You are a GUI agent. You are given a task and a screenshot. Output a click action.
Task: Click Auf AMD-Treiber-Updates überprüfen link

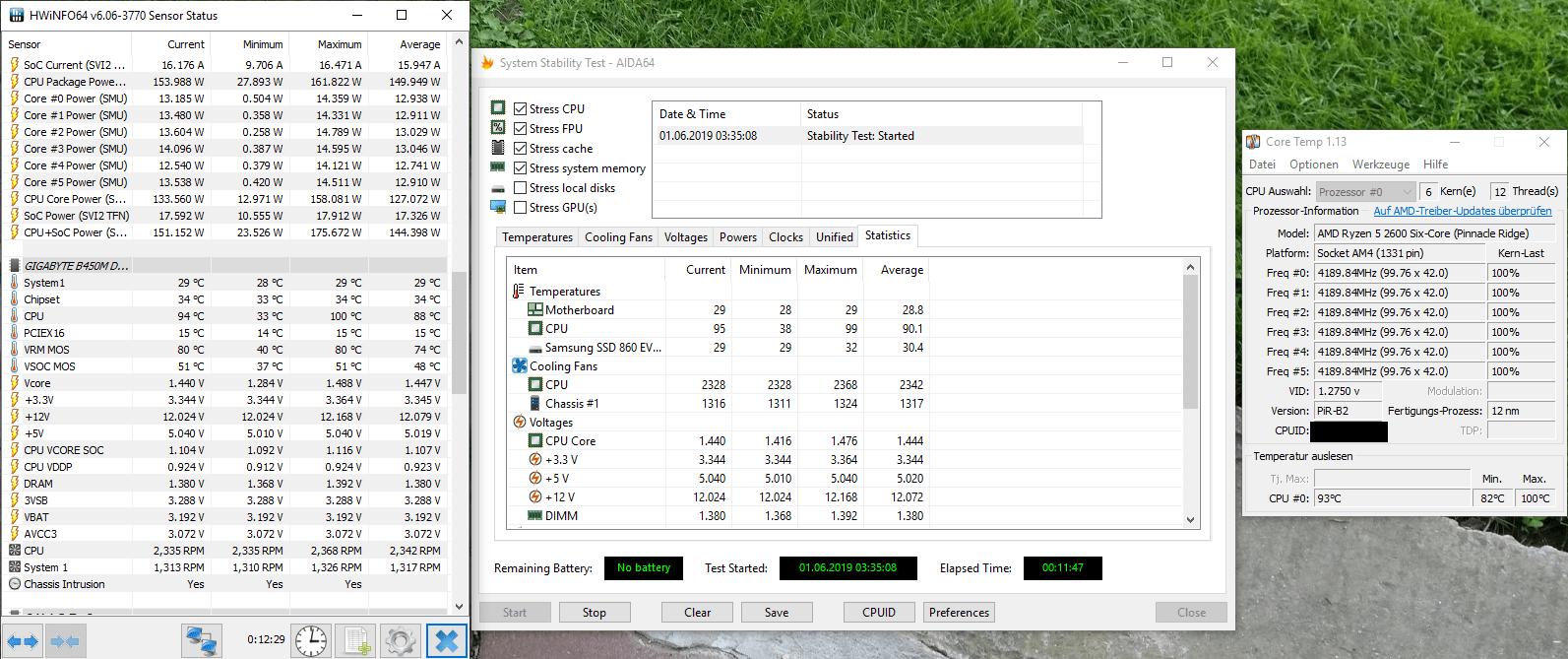click(1463, 211)
